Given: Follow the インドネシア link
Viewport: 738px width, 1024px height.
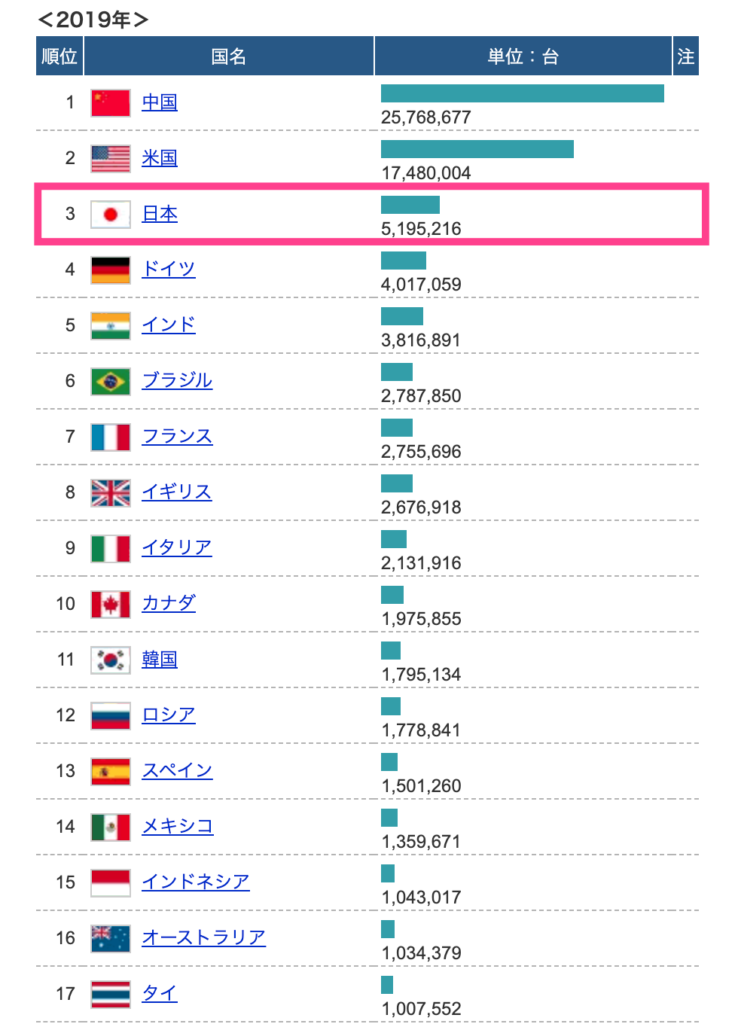Looking at the screenshot, I should click(196, 882).
